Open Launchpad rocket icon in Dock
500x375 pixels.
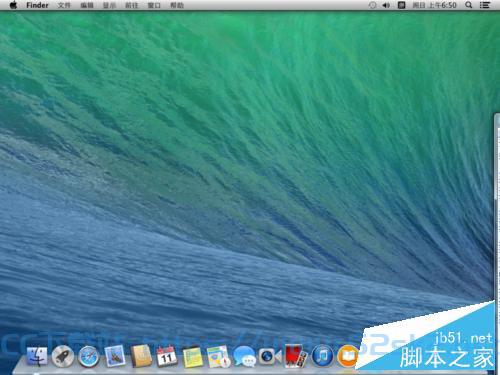[x=62, y=356]
